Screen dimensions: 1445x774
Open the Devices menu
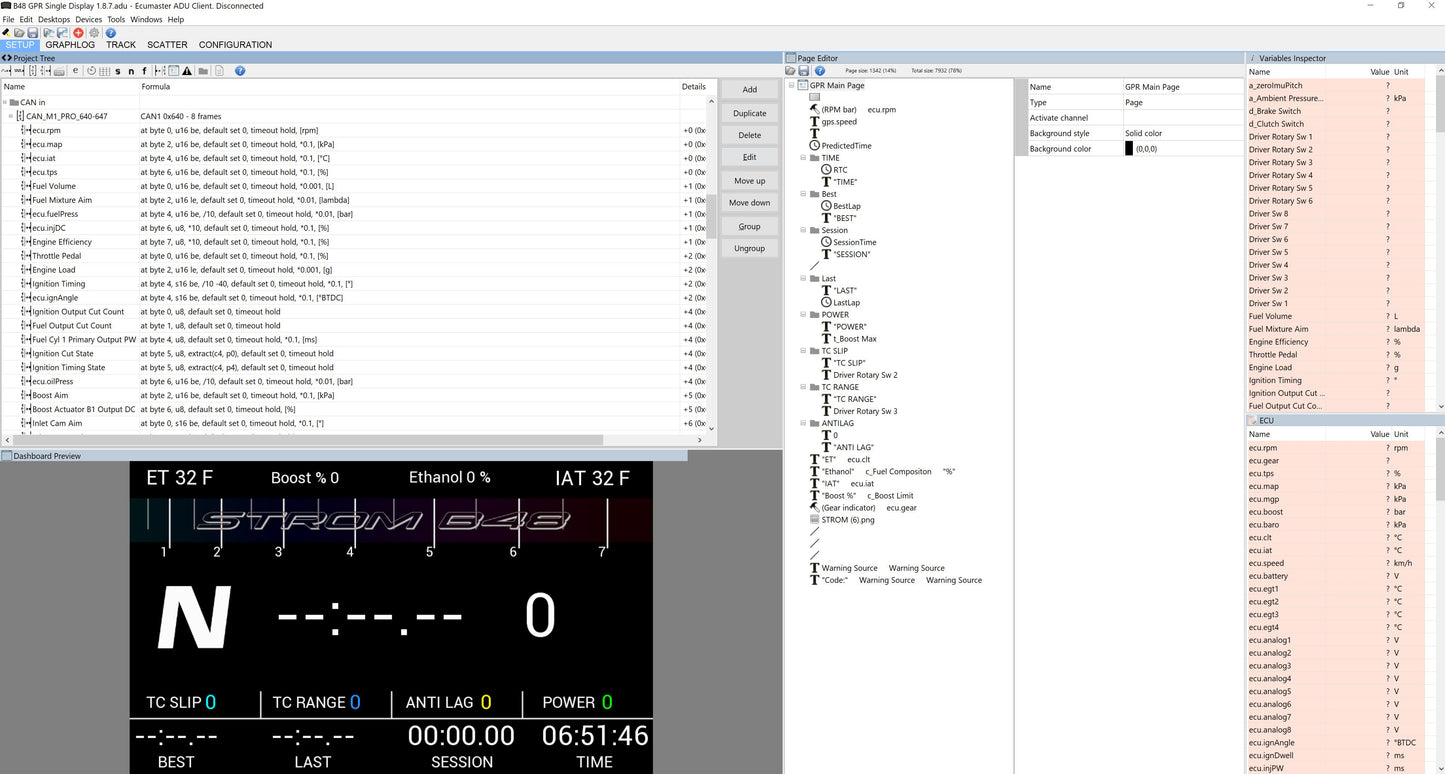pos(88,19)
